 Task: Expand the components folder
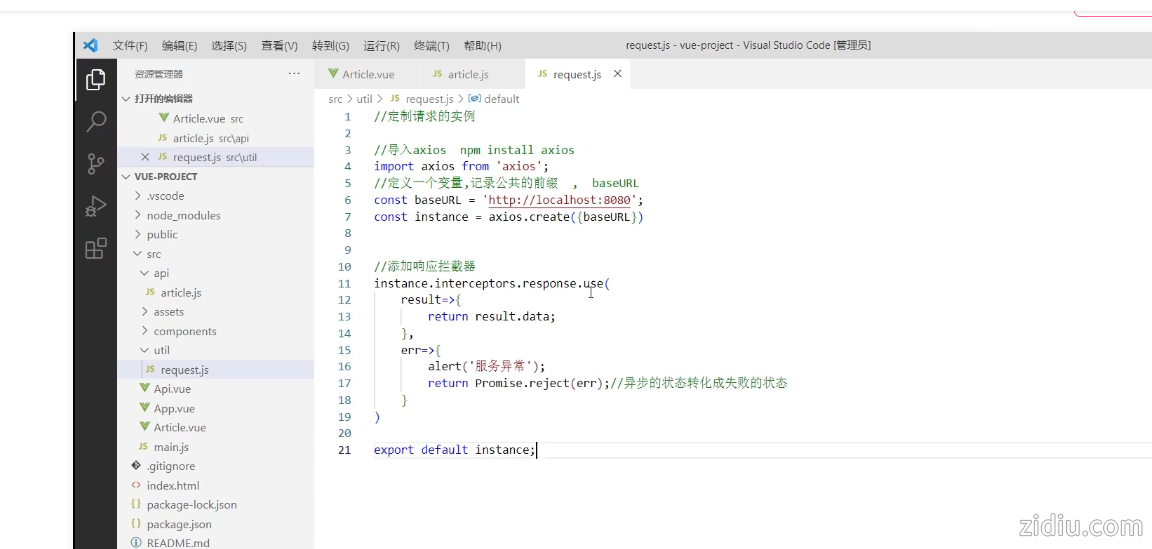184,331
